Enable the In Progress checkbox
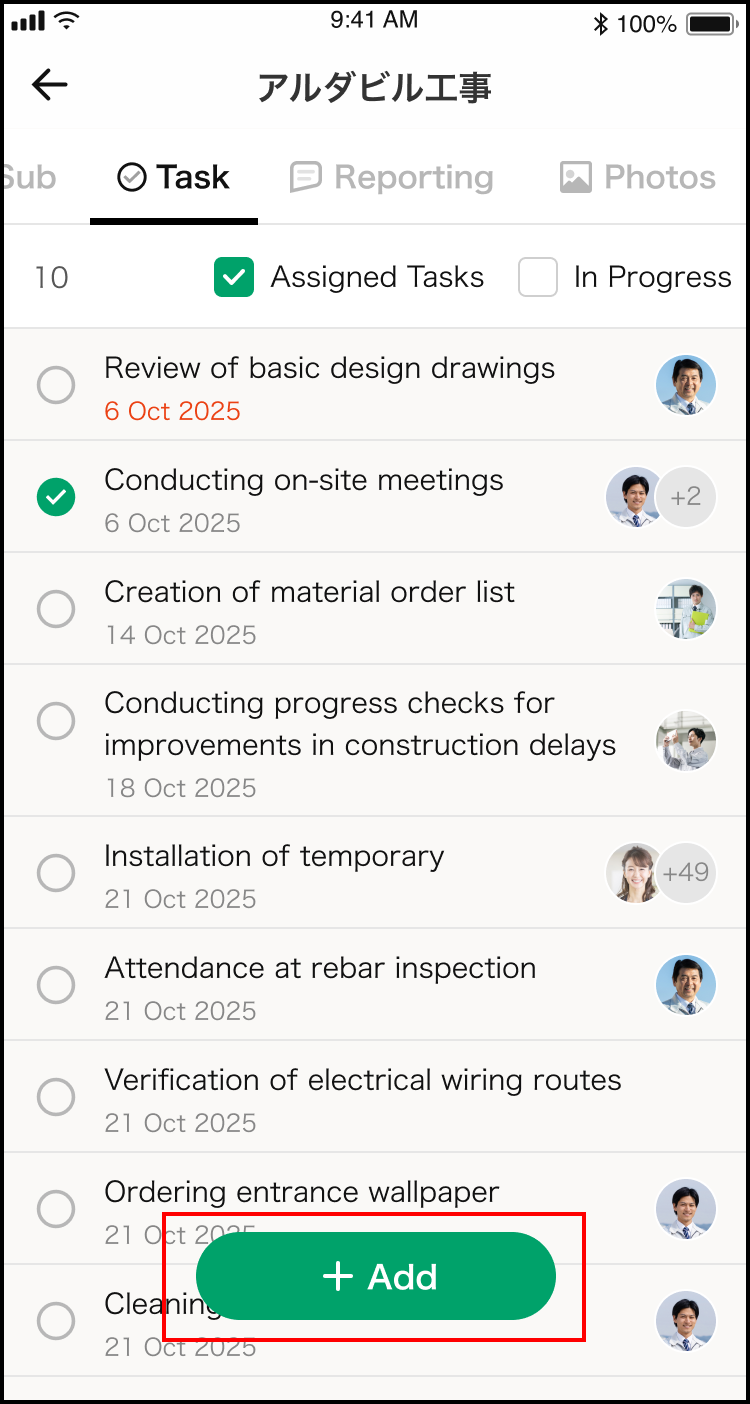Screen dimensions: 750x1404 tap(538, 278)
